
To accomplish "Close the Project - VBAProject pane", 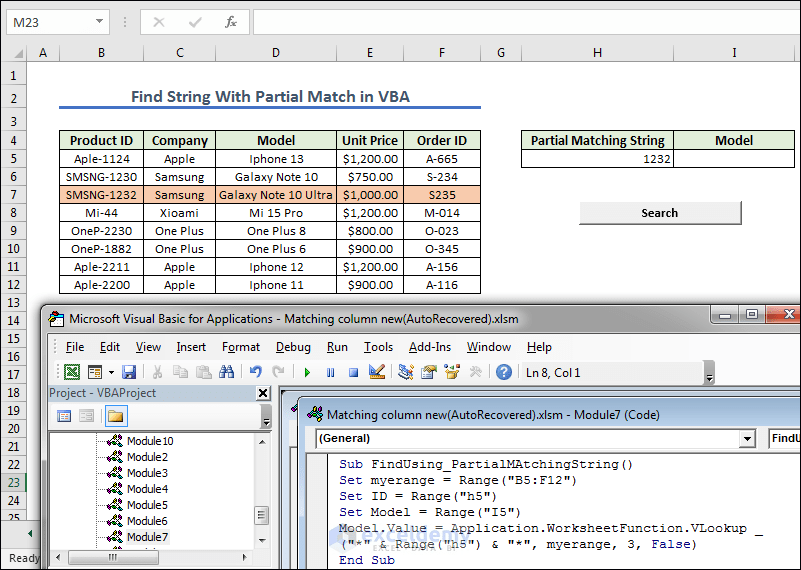I will [x=263, y=393].
